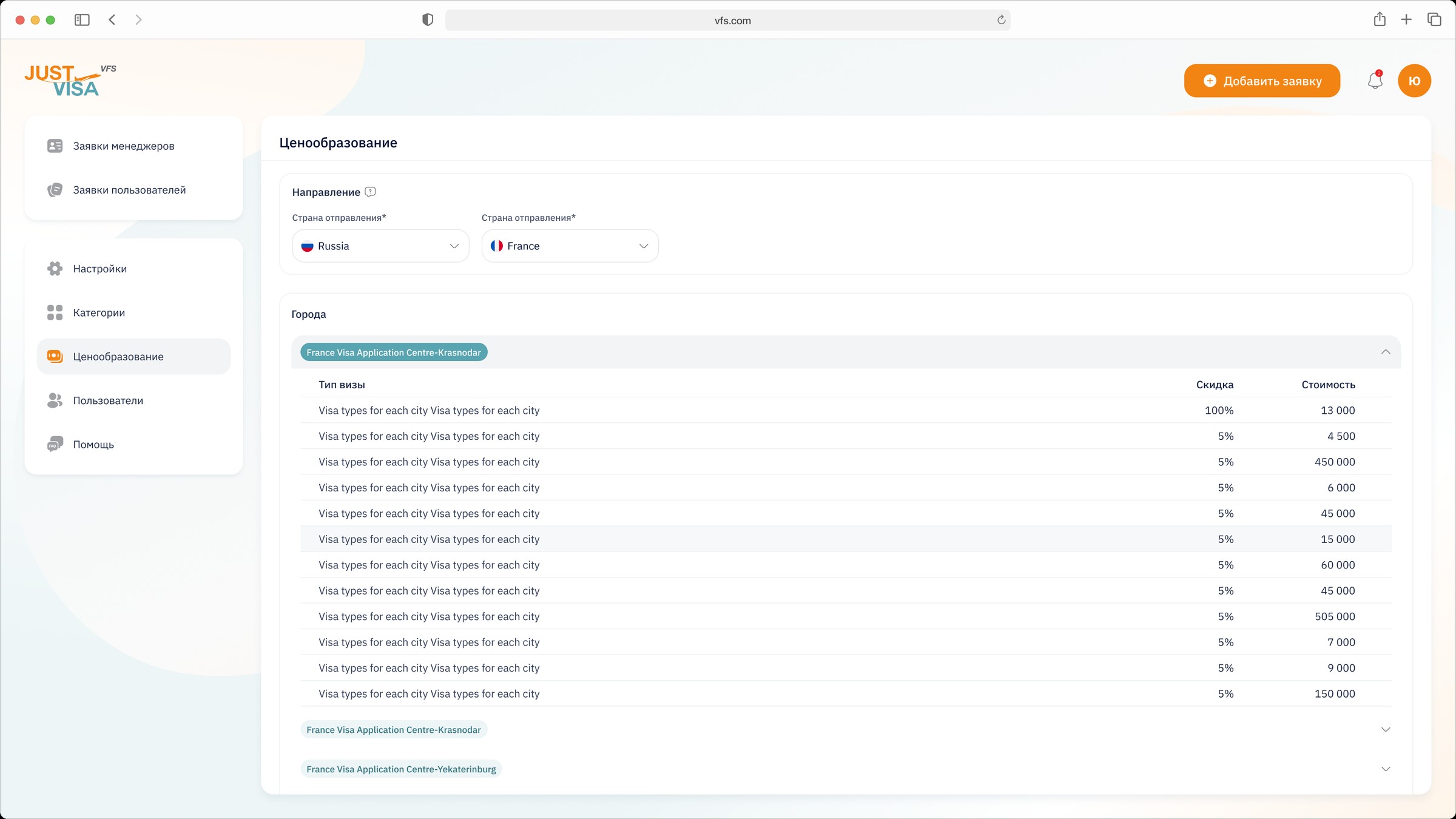The width and height of the screenshot is (1456, 819).
Task: Click the highlighted Krasnodar centre tag
Action: 394,352
